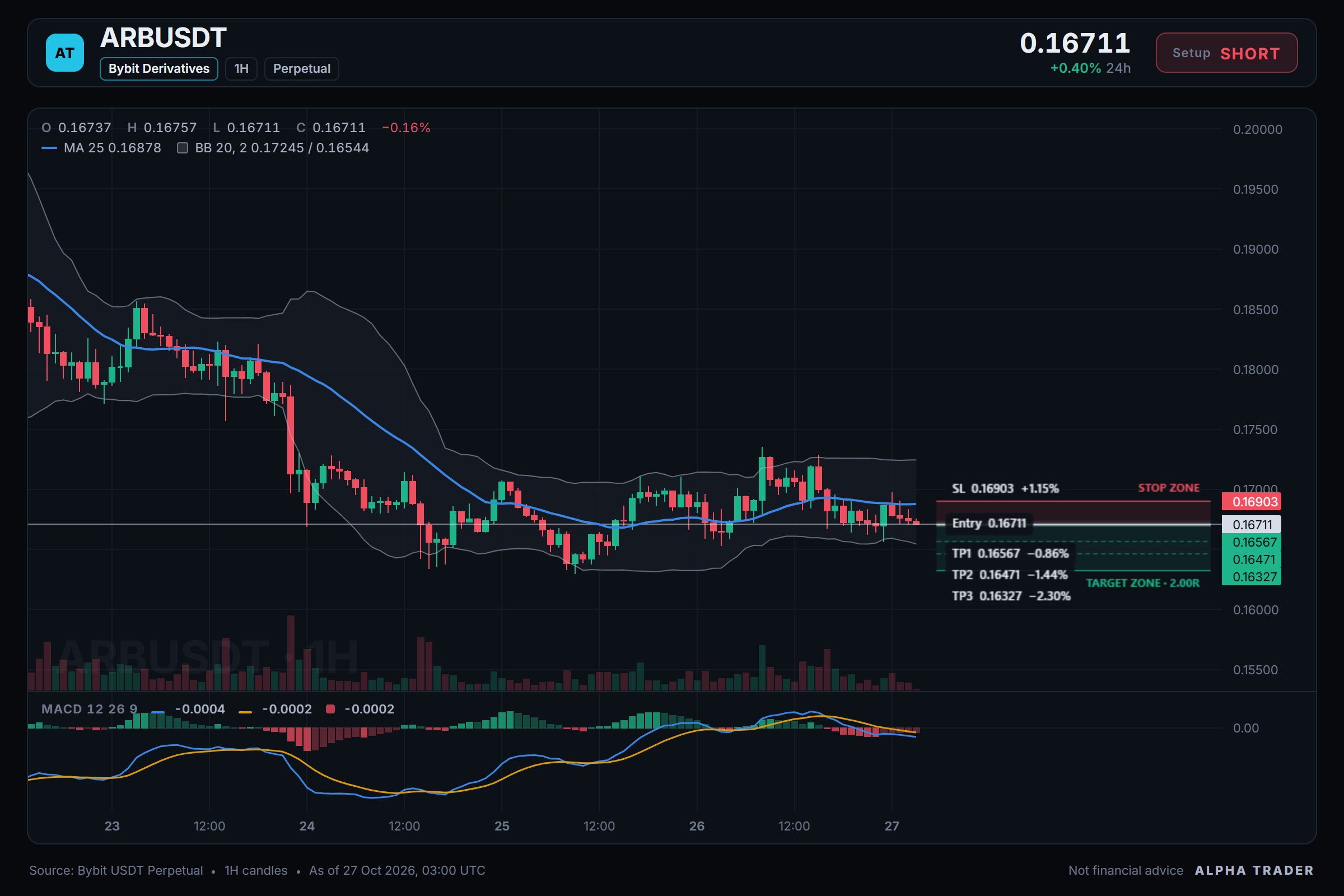Viewport: 1344px width, 896px height.
Task: Click the Not financial advice disclaimer
Action: [1126, 870]
